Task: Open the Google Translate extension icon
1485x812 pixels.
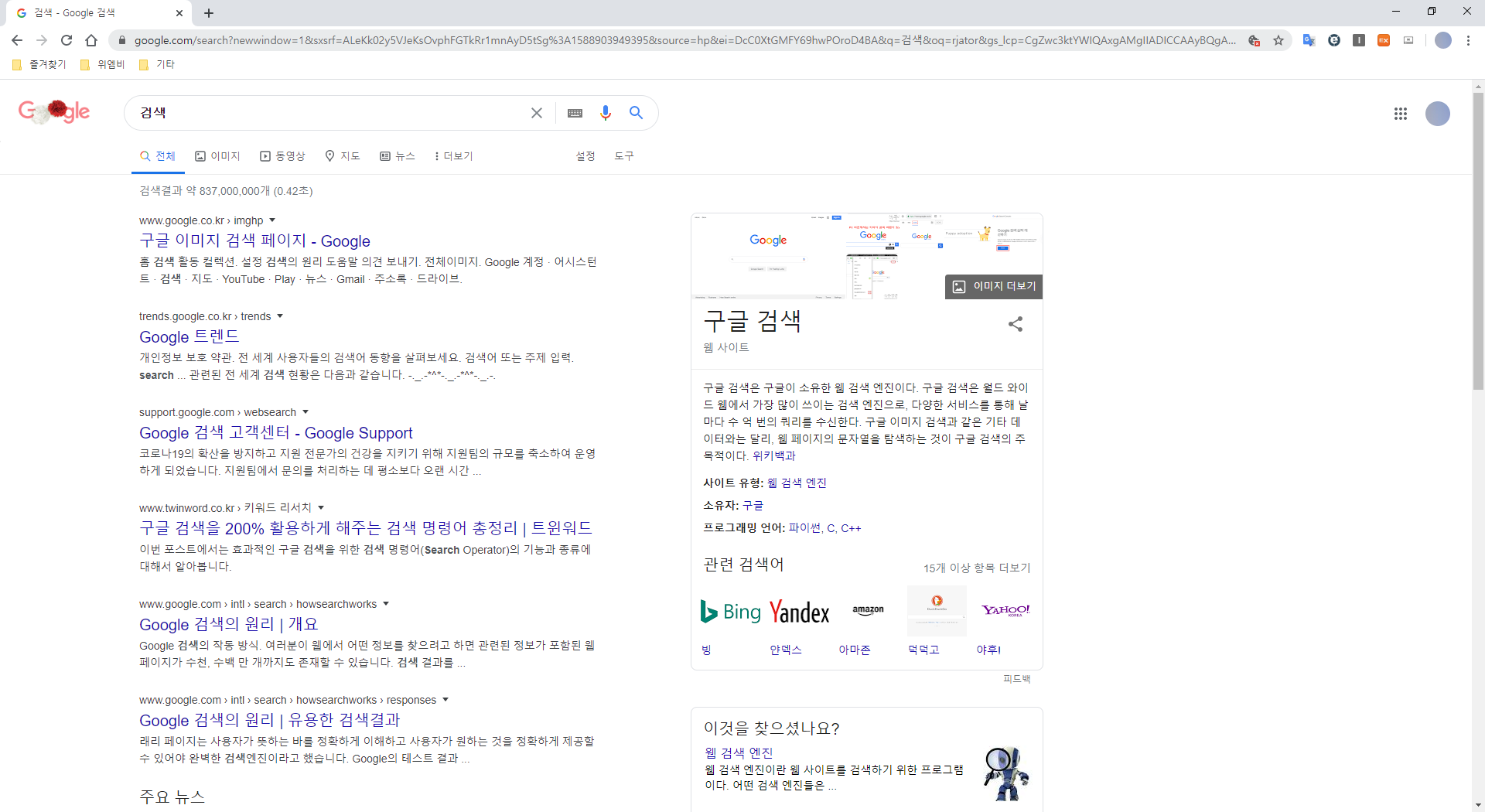Action: pos(1309,40)
